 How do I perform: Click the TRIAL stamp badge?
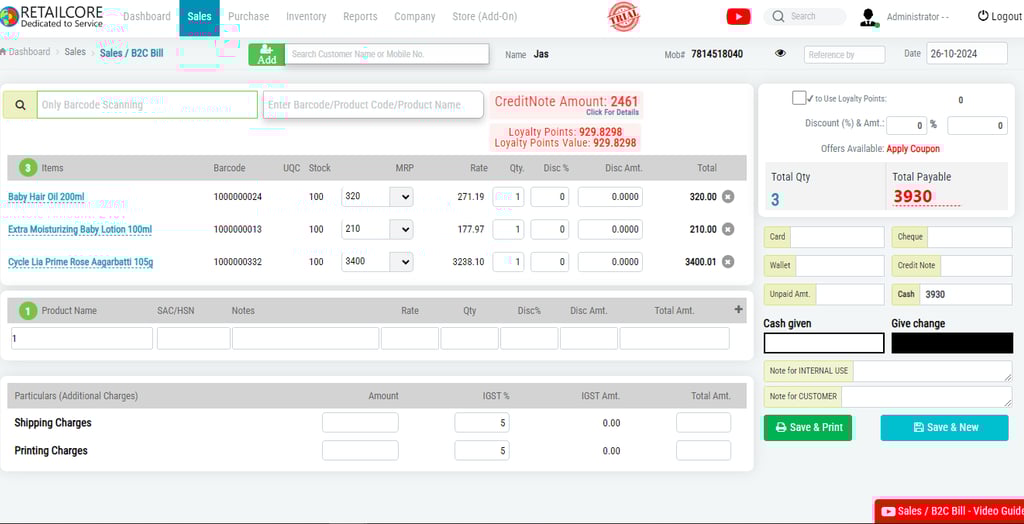pos(624,17)
